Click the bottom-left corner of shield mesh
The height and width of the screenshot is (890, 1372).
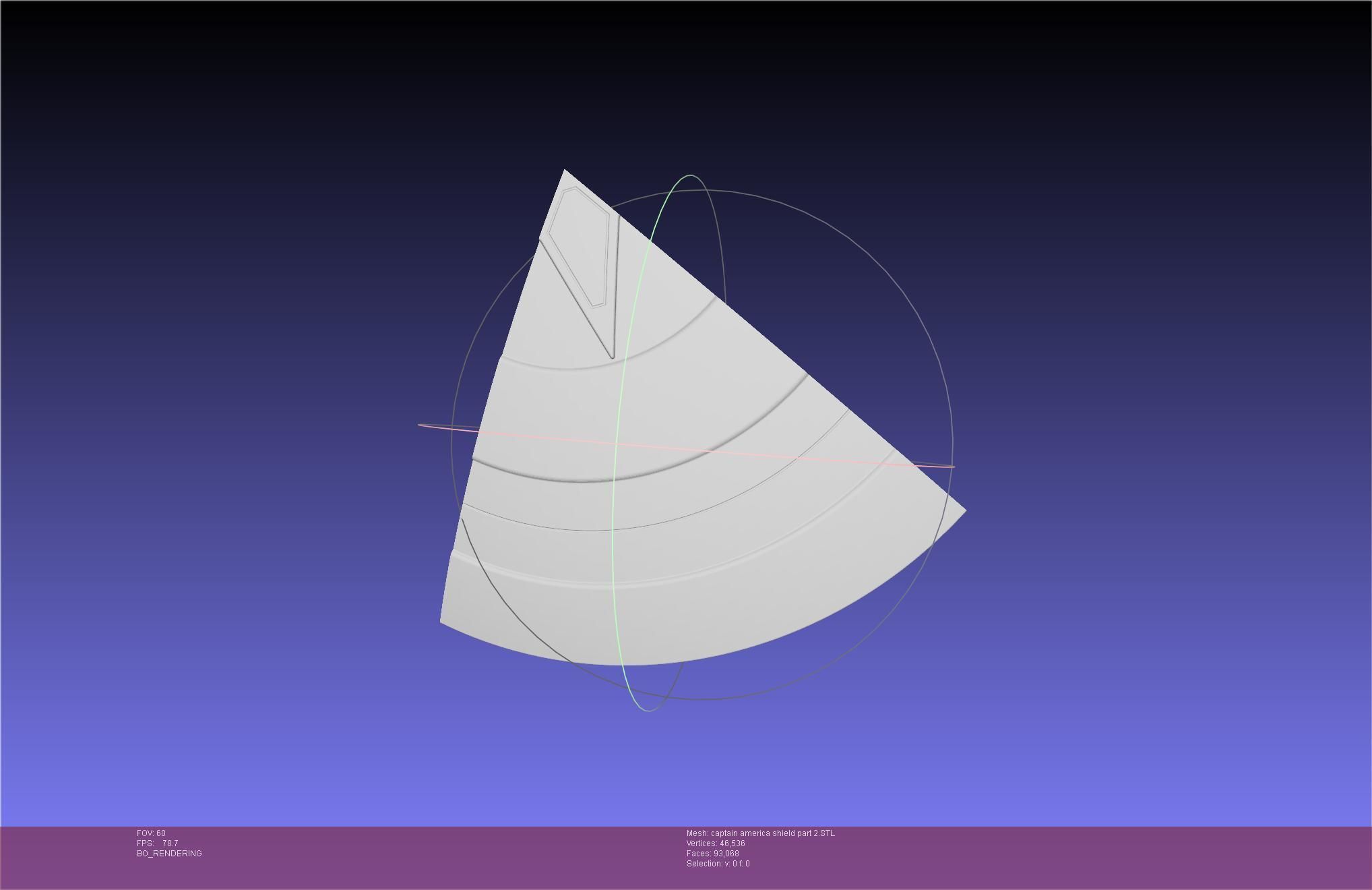coord(441,621)
